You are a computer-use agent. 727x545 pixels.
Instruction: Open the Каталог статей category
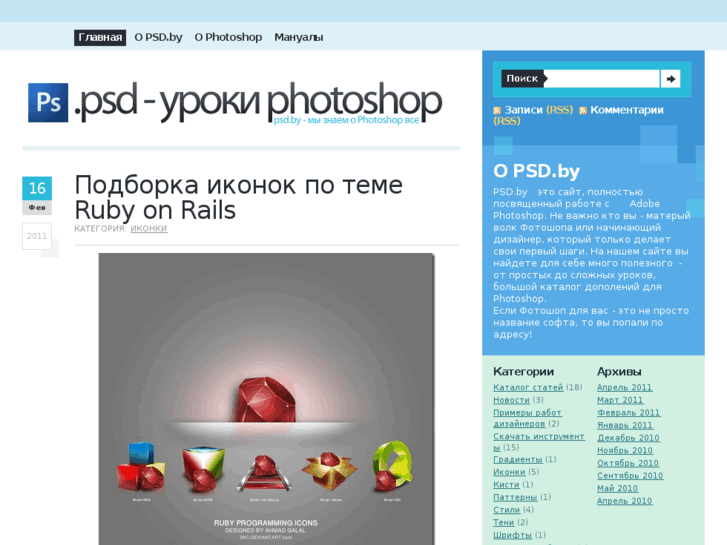[x=528, y=387]
